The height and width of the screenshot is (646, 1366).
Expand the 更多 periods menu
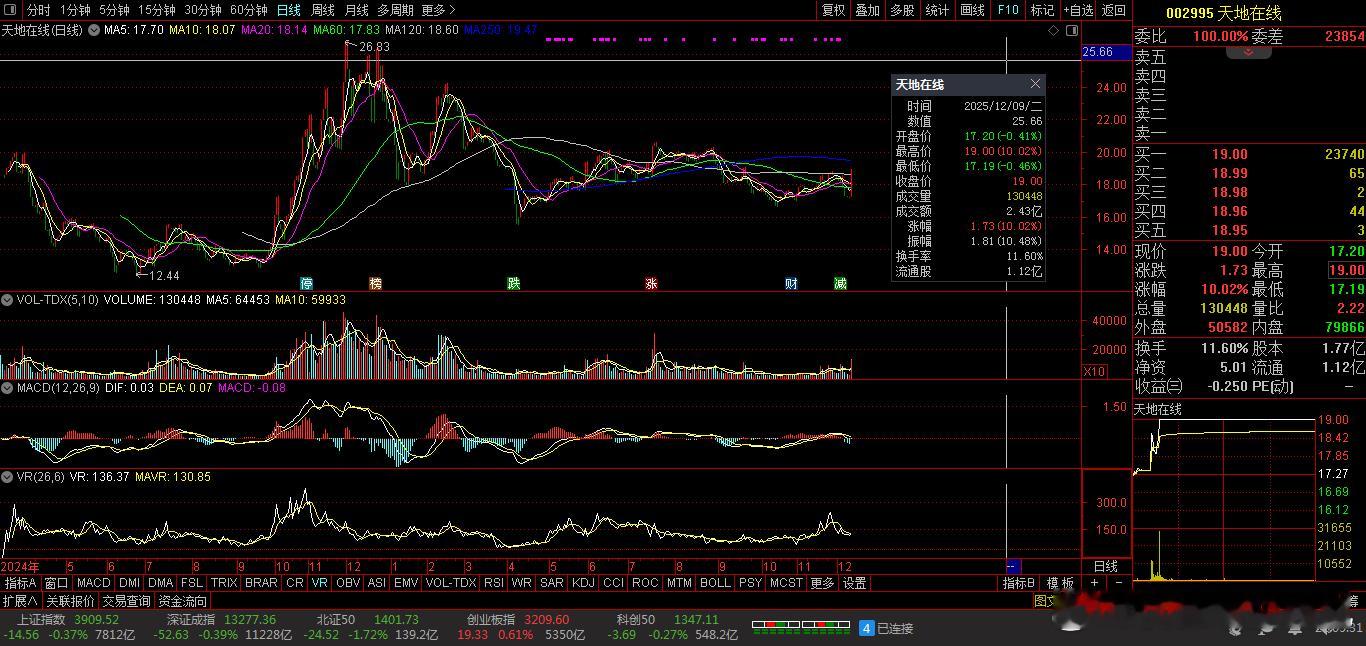[x=436, y=10]
